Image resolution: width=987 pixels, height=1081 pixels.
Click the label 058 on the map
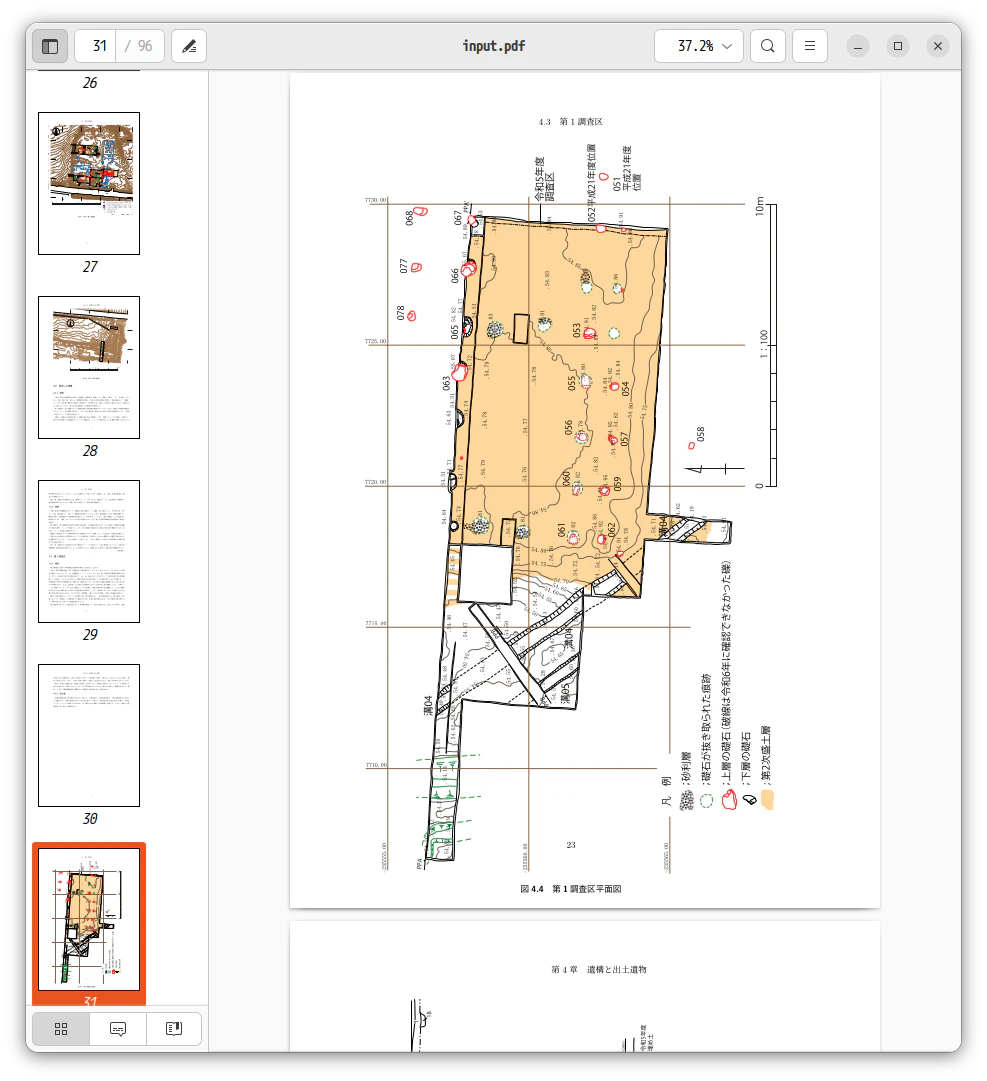(x=701, y=434)
